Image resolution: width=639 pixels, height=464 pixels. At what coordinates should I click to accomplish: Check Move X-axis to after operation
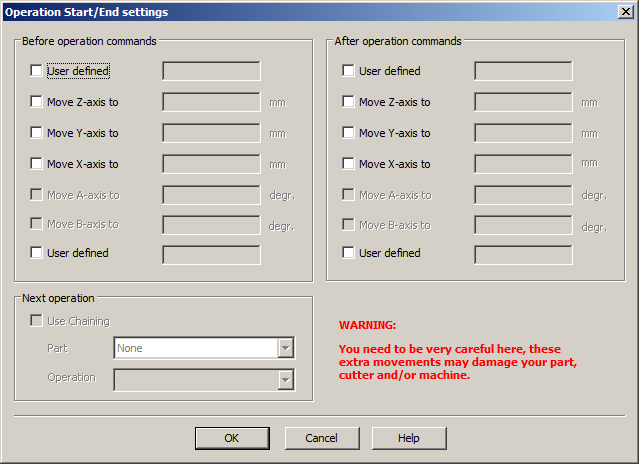click(x=349, y=164)
